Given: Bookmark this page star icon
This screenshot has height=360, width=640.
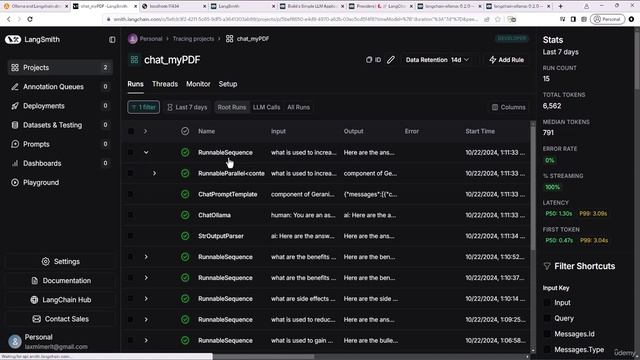Looking at the screenshot, I should [498, 19].
